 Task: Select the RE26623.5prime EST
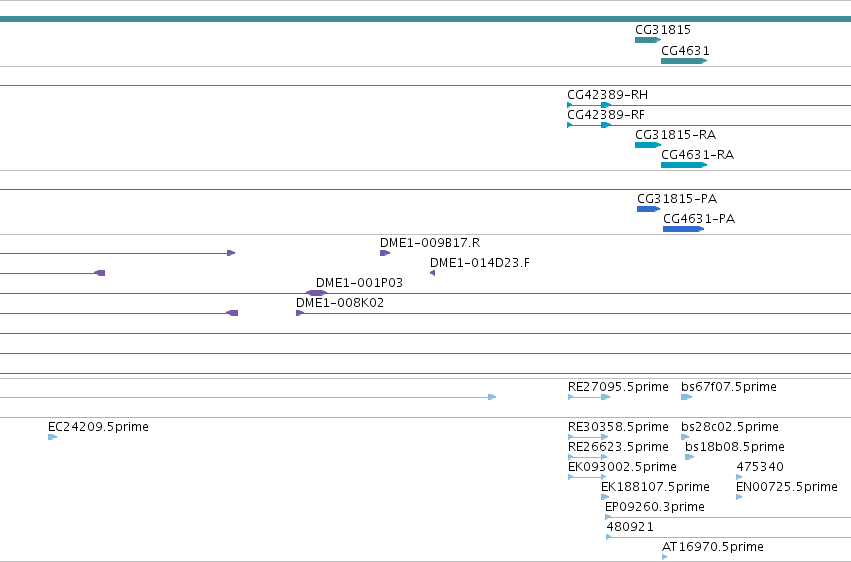(x=618, y=447)
